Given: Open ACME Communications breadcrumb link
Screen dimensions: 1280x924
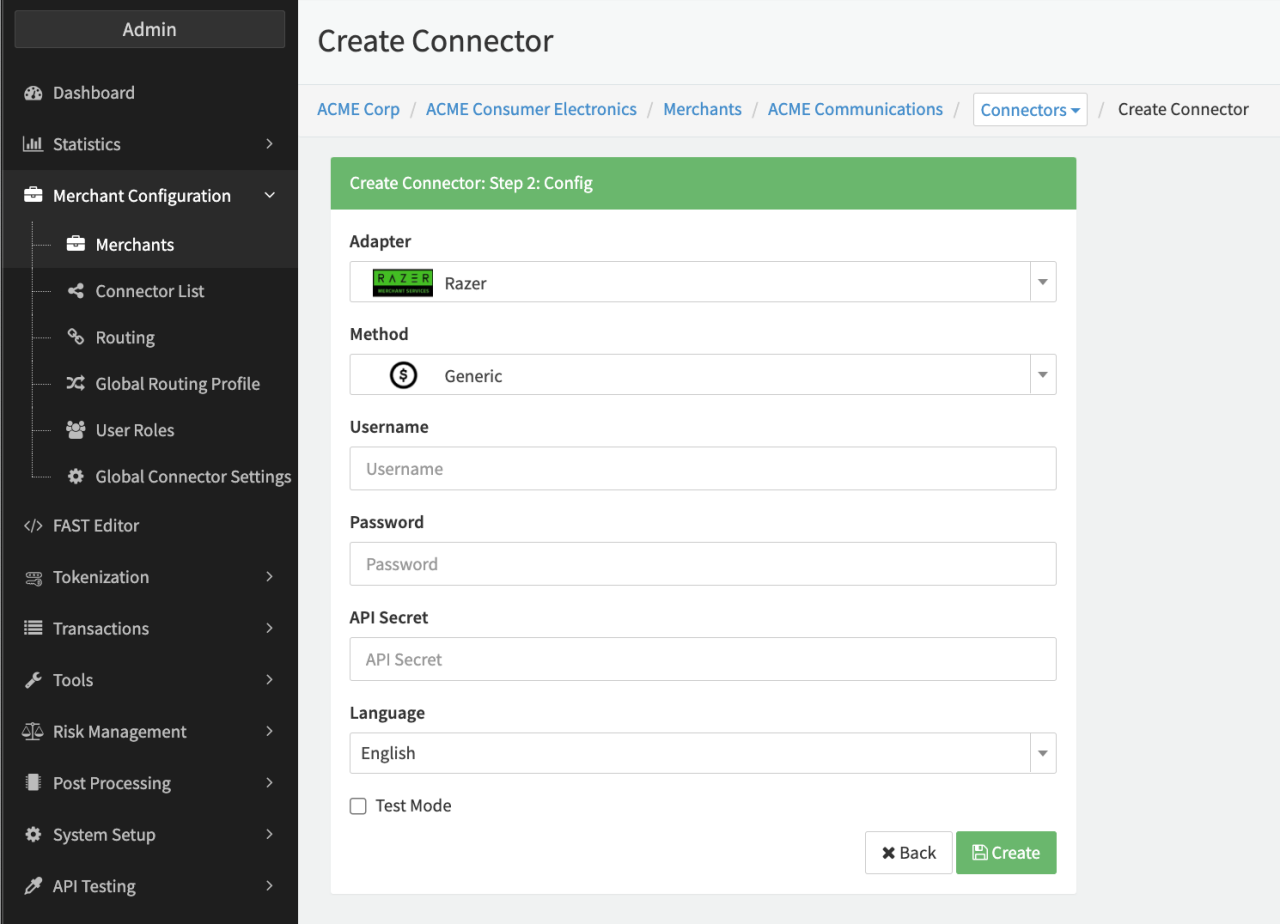Looking at the screenshot, I should click(855, 109).
